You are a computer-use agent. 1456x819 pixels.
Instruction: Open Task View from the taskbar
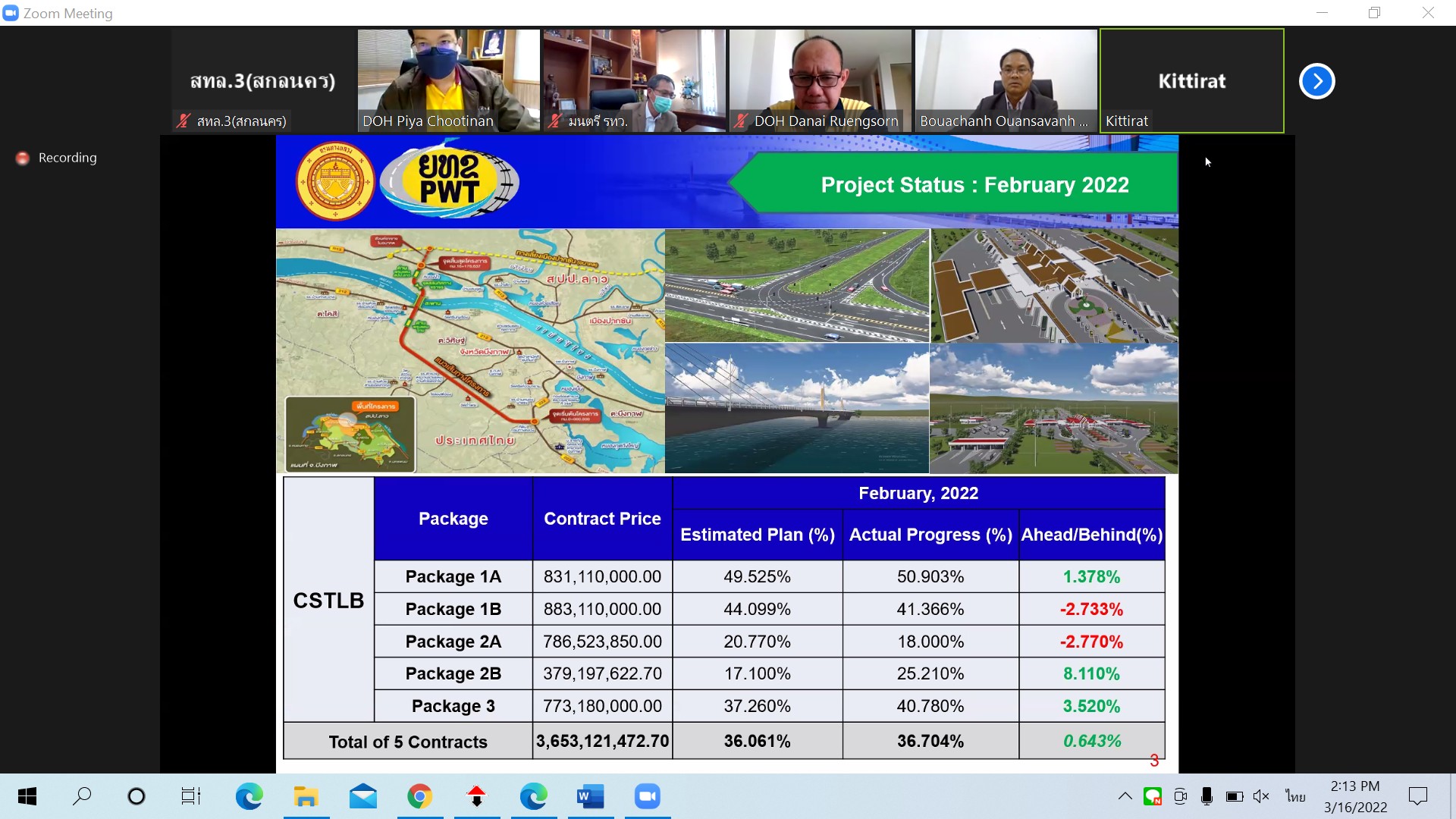click(x=190, y=796)
